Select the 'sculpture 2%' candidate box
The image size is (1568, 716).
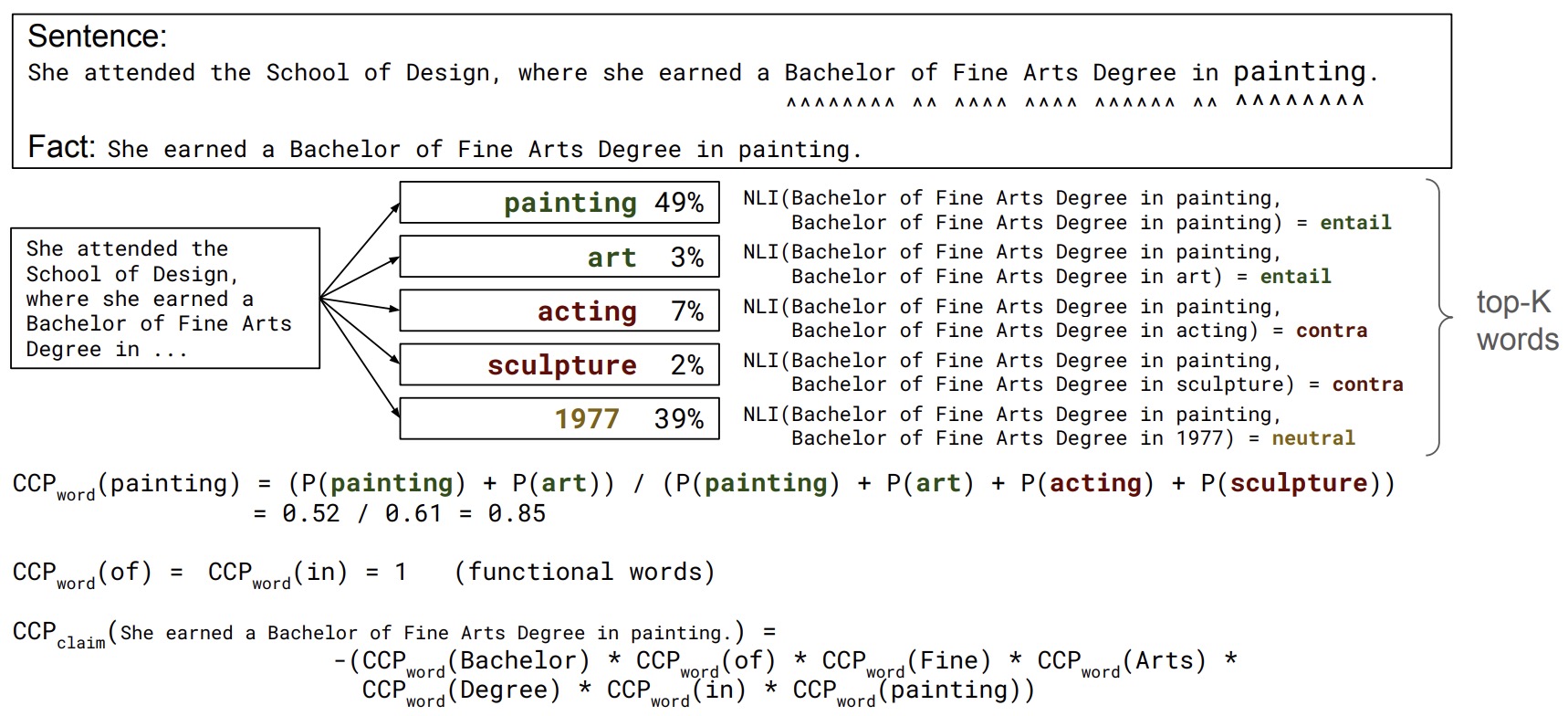[x=559, y=364]
